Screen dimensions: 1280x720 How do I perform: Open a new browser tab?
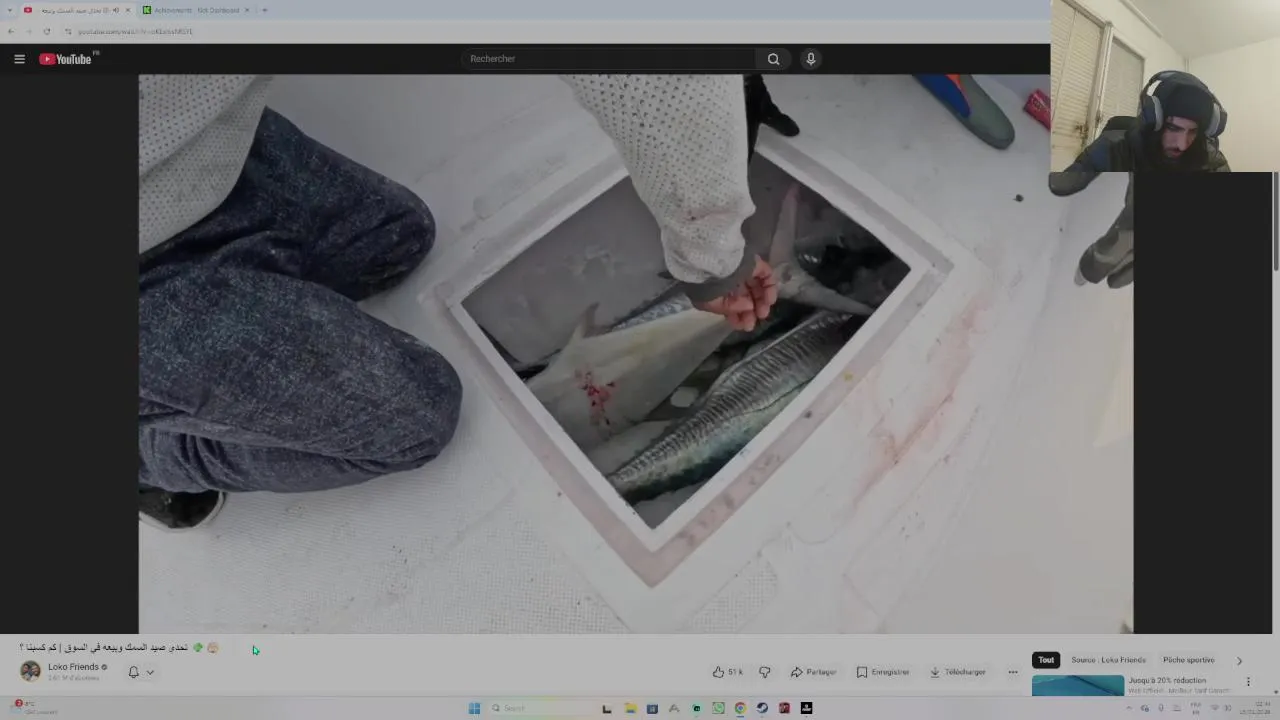point(264,10)
